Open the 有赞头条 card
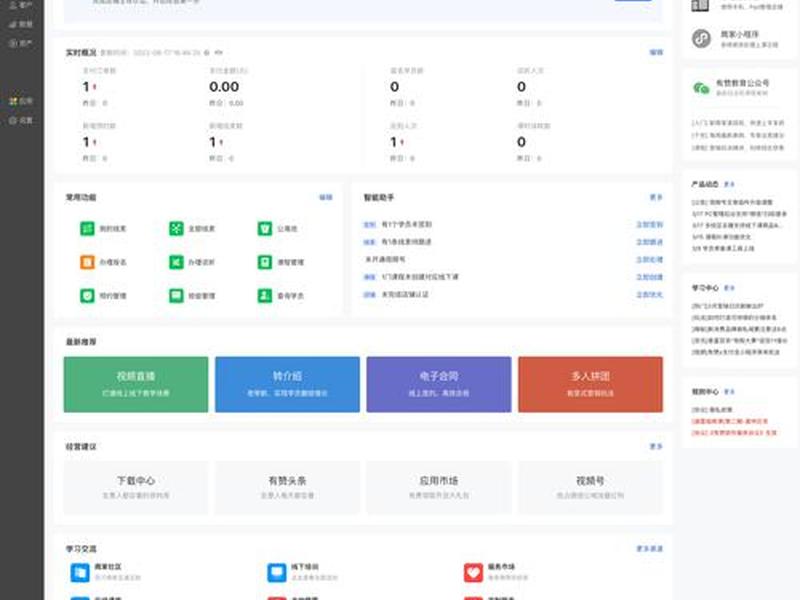 (287, 487)
